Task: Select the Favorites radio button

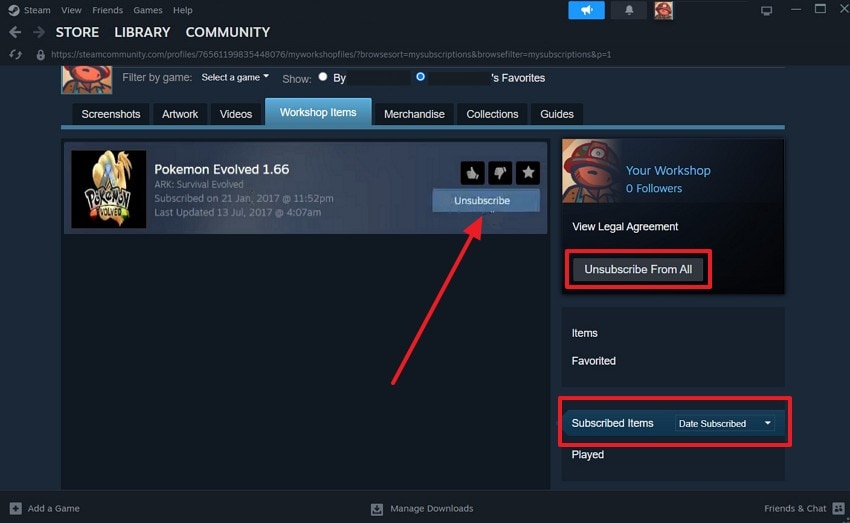Action: [420, 77]
